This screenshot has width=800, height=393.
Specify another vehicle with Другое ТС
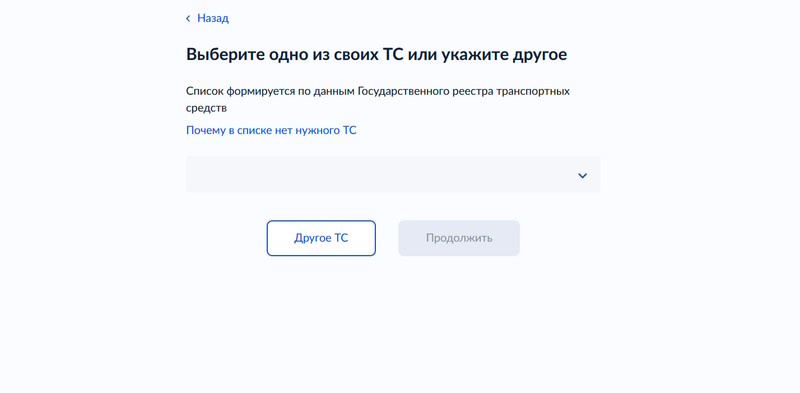321,238
